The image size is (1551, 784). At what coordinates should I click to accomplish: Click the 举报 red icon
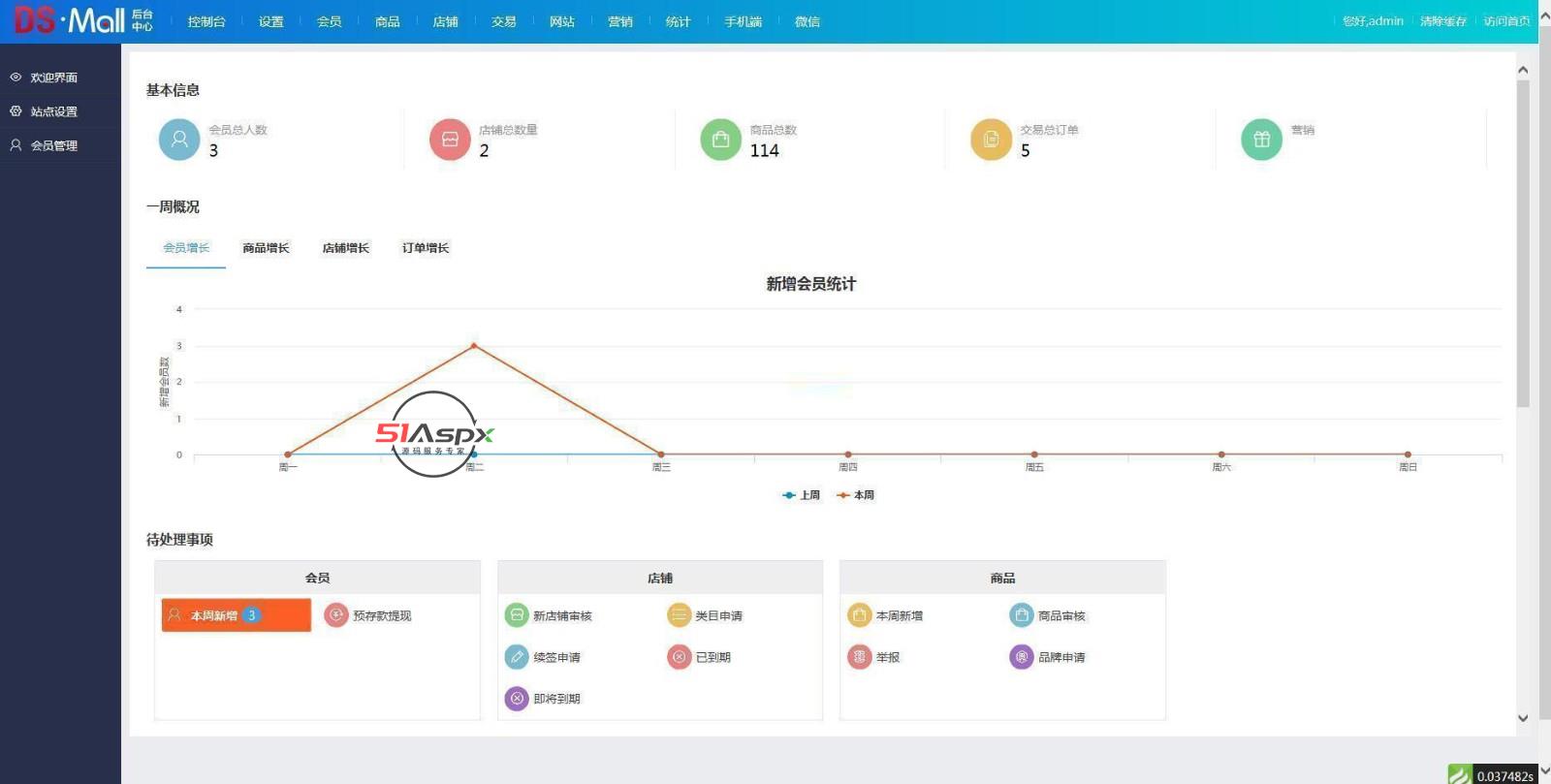(x=860, y=656)
